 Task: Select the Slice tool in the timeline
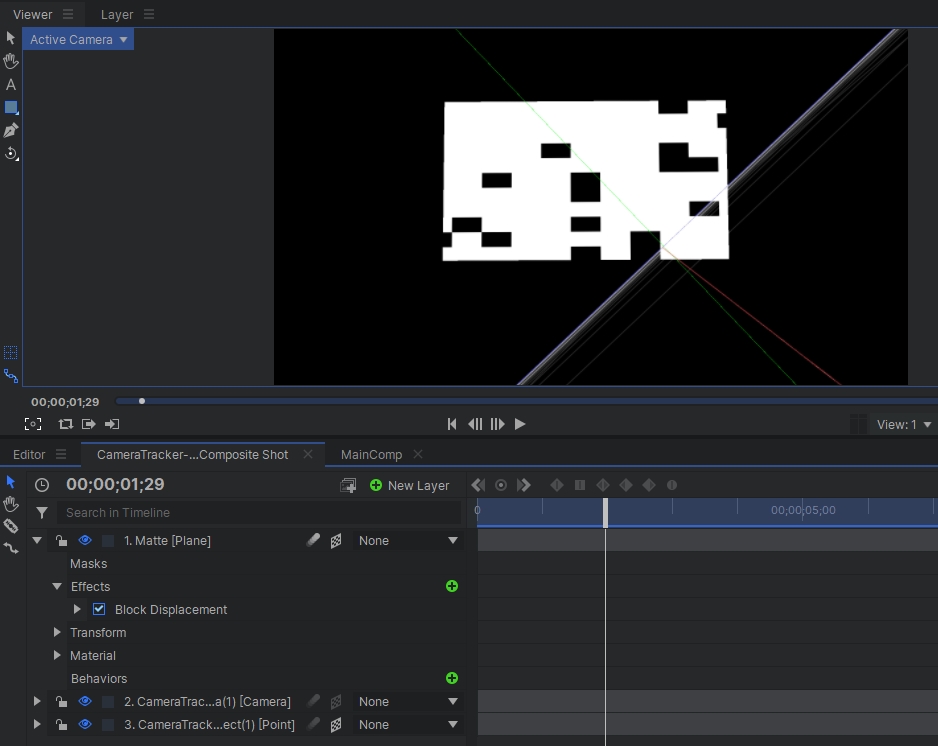click(11, 526)
